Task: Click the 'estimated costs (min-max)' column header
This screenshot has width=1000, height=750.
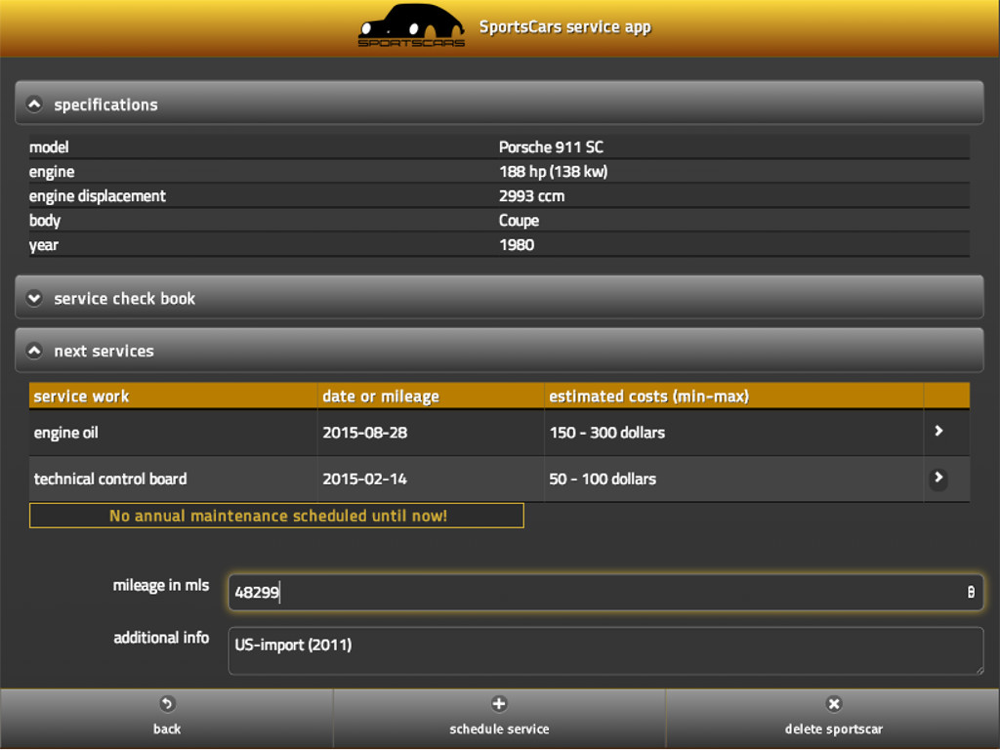Action: 734,396
